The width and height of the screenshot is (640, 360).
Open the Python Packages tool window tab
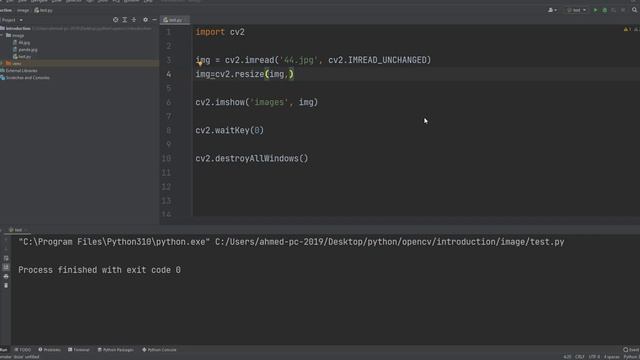click(x=116, y=350)
